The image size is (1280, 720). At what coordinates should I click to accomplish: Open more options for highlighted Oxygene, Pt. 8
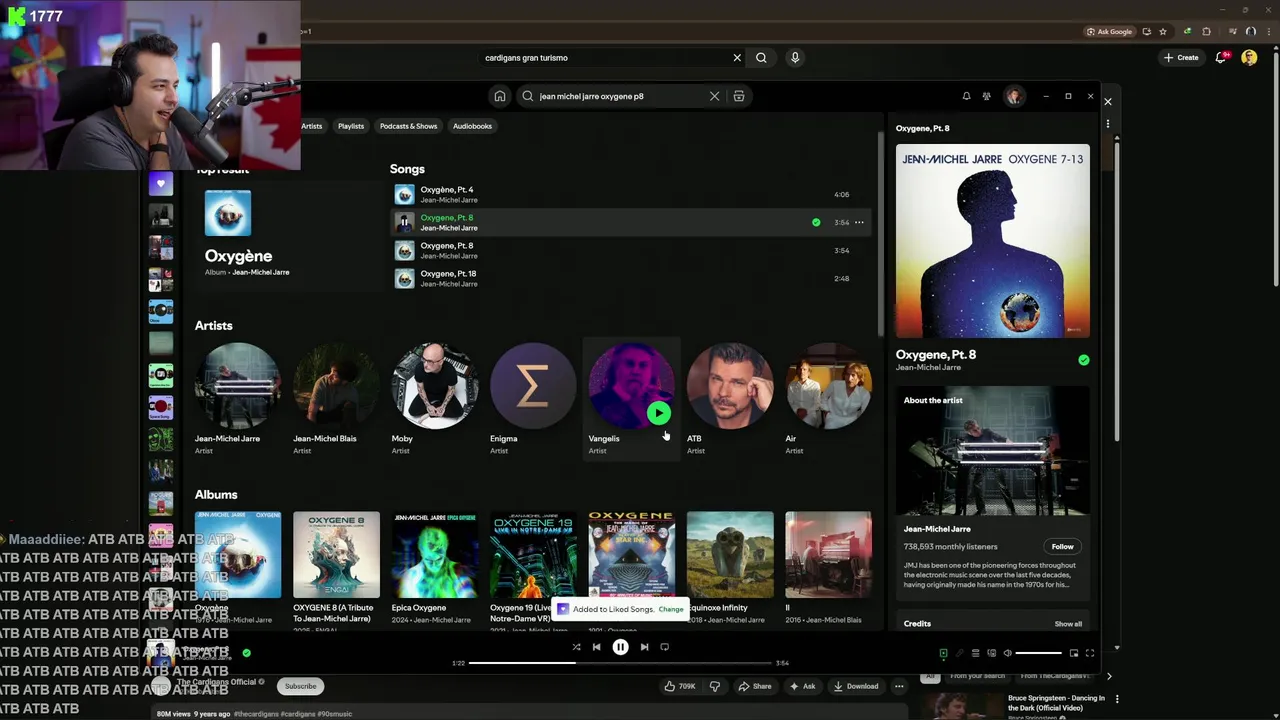(859, 222)
